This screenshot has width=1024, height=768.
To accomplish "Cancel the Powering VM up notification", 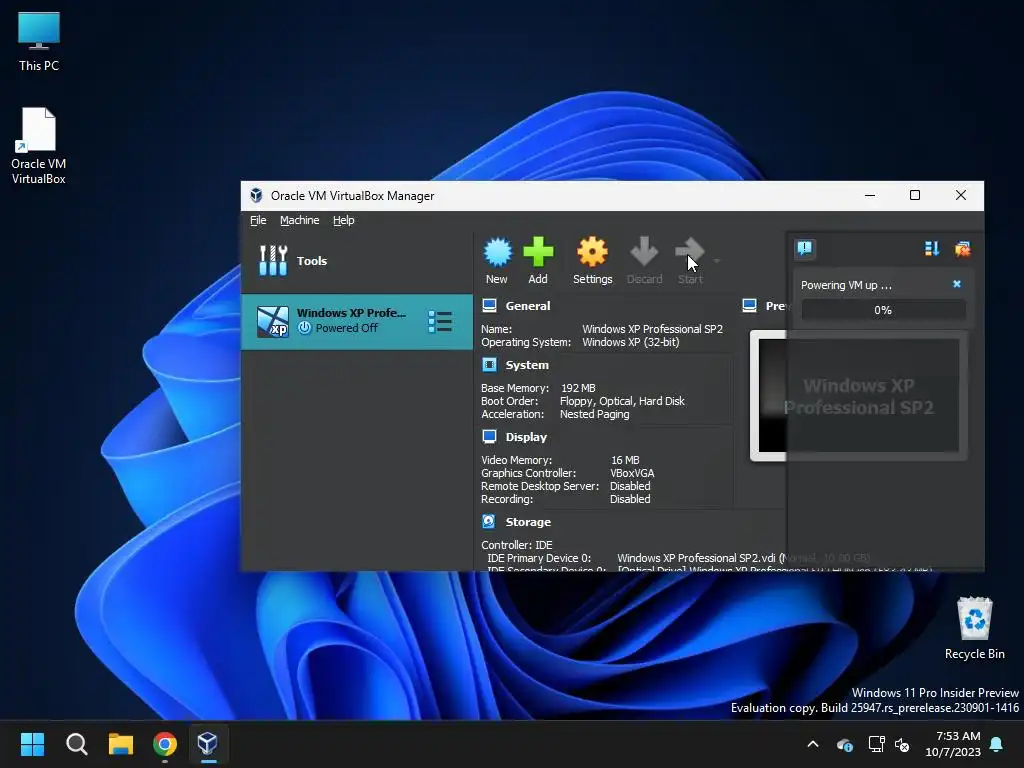I will click(957, 284).
